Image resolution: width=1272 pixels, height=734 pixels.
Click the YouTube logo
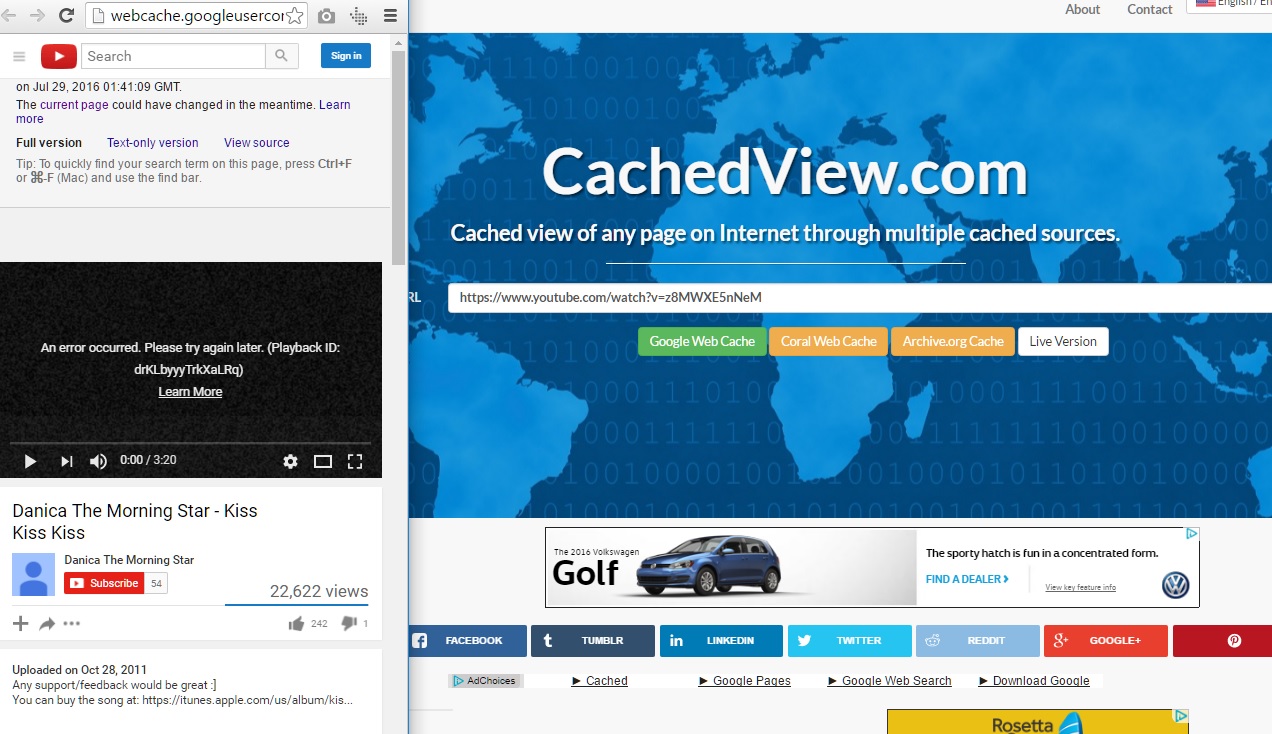click(x=58, y=56)
